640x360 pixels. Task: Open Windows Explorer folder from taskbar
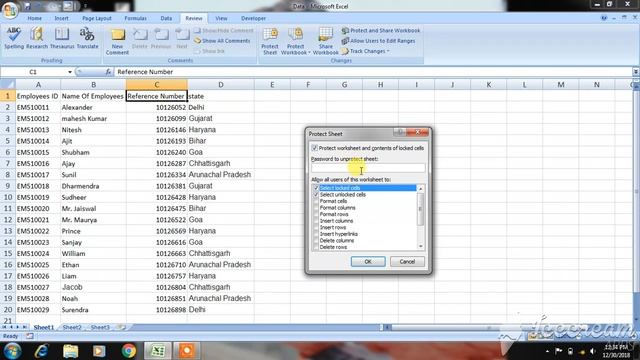(x=70, y=351)
